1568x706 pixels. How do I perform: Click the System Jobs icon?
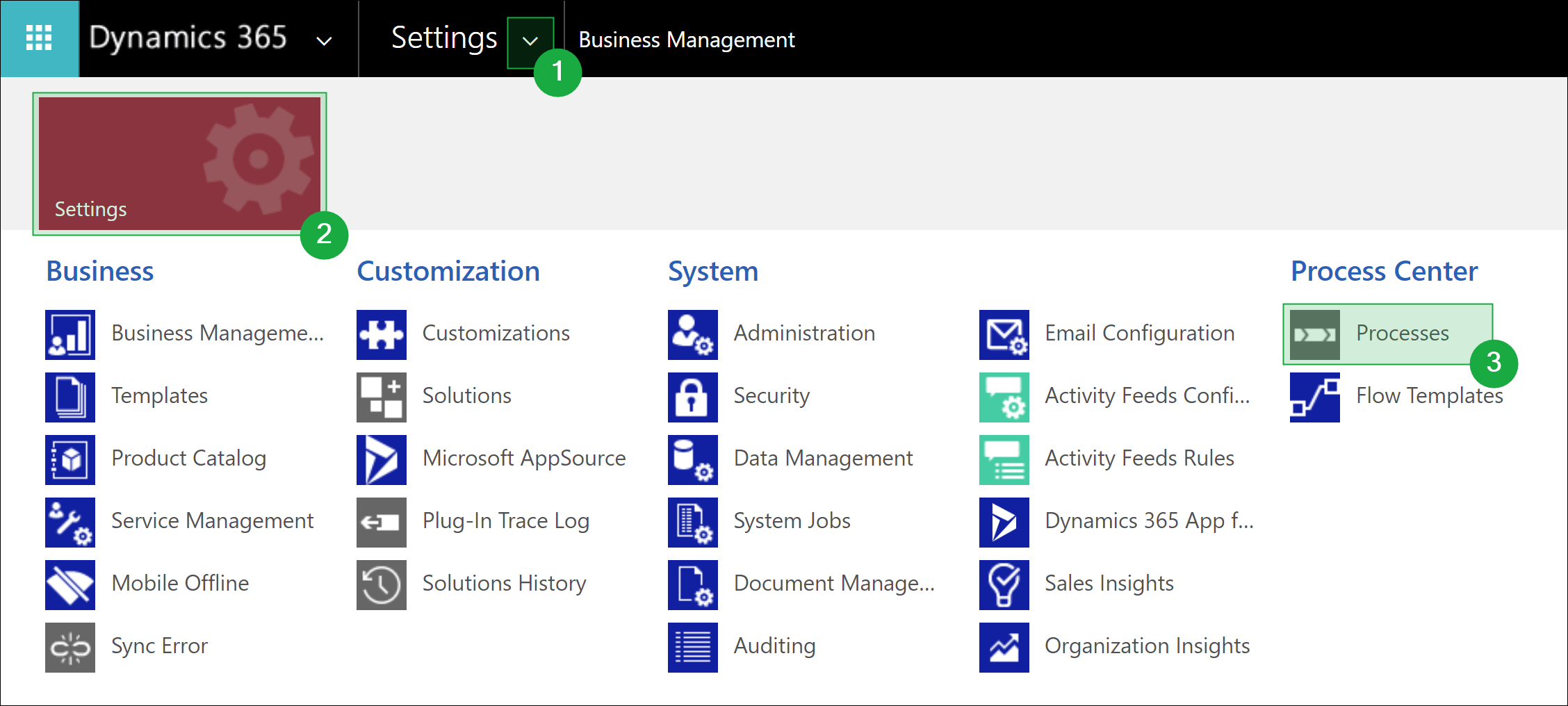[x=693, y=523]
